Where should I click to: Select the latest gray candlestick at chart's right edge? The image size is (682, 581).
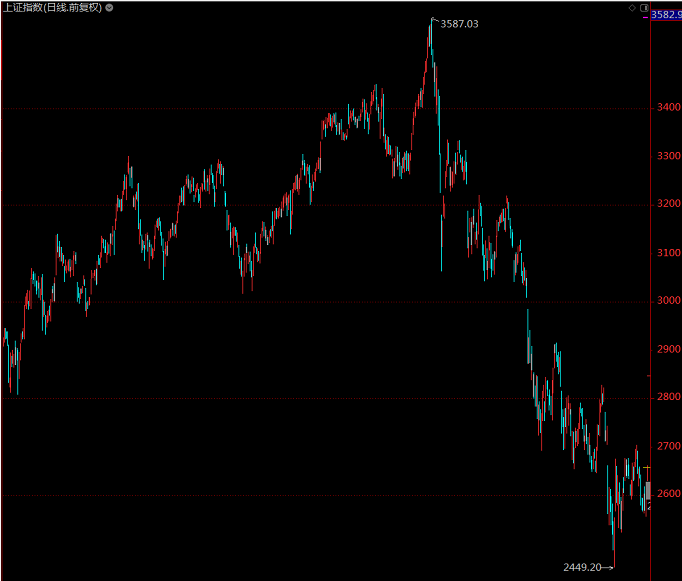646,489
